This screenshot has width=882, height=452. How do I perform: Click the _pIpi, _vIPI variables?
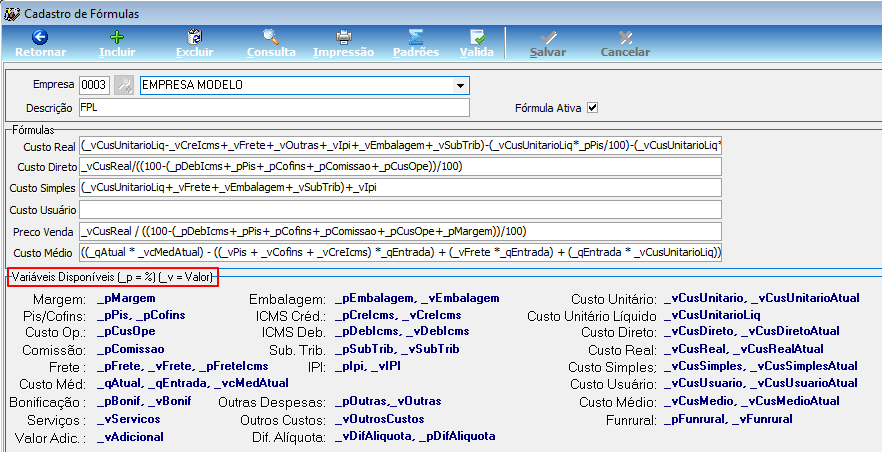(367, 367)
